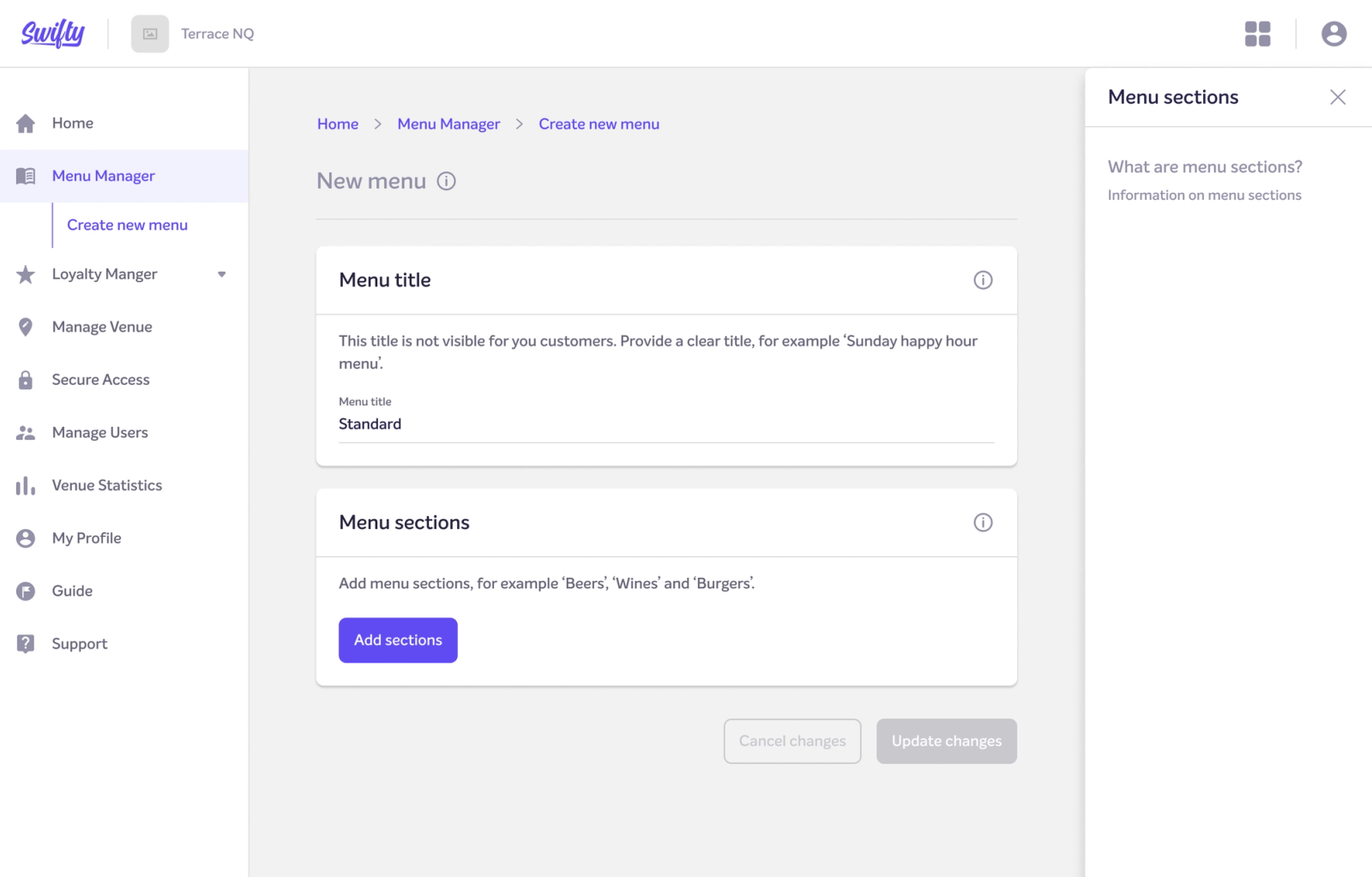Click the Menu Manager breadcrumb link
Screen dimensions: 1372x877
point(448,123)
